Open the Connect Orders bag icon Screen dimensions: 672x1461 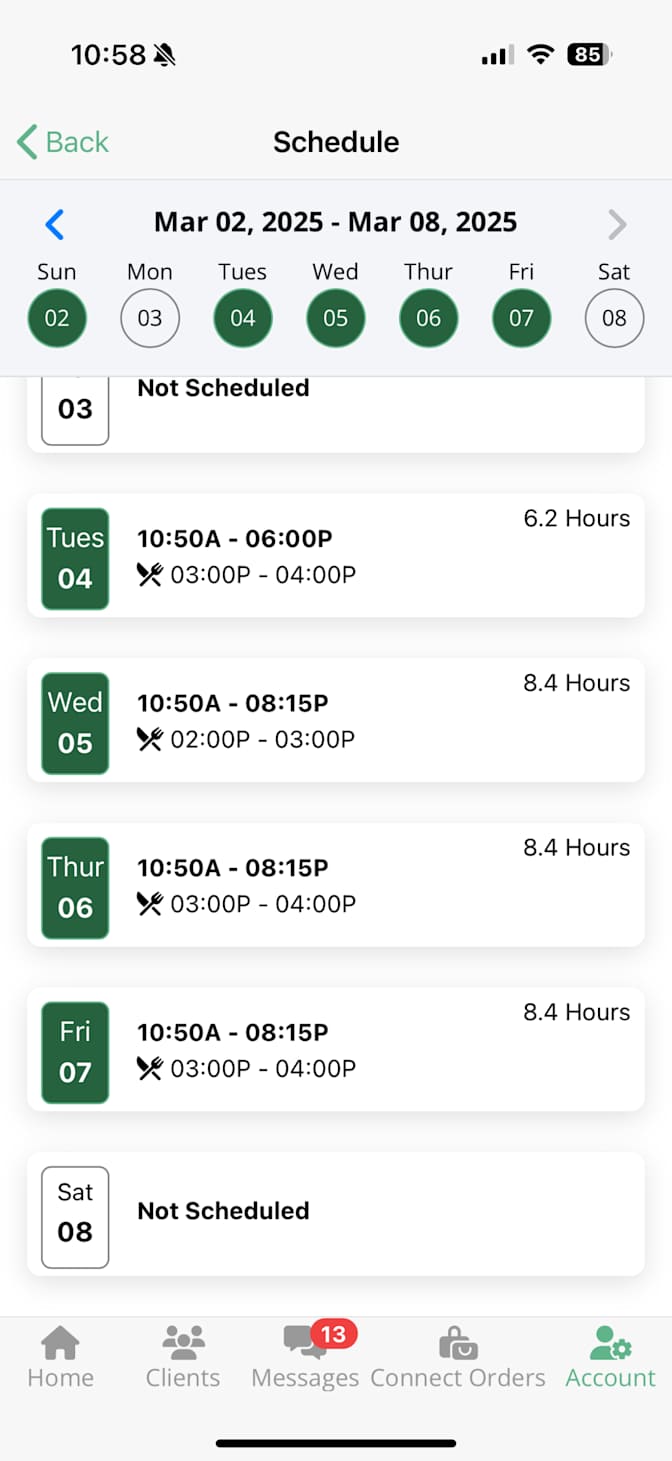click(458, 1342)
